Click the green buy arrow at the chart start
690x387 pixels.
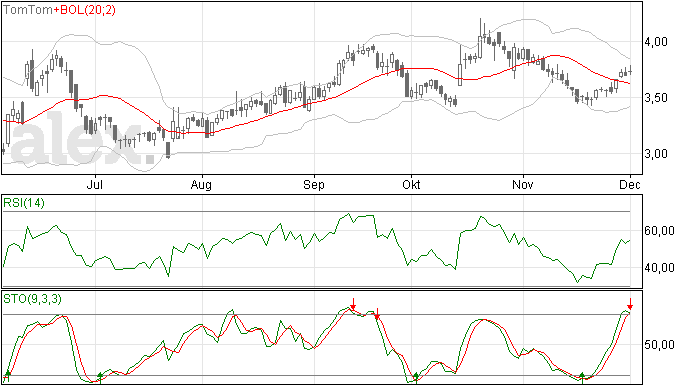7,376
